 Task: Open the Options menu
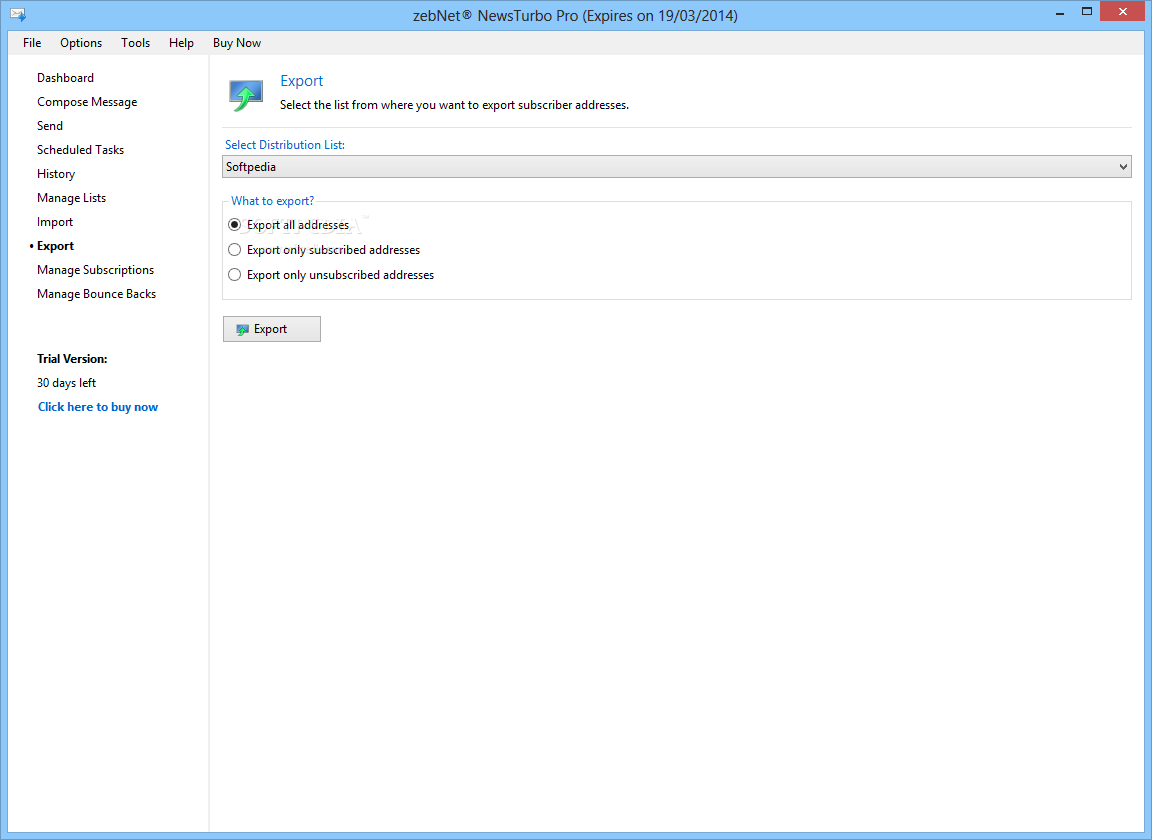pos(81,43)
